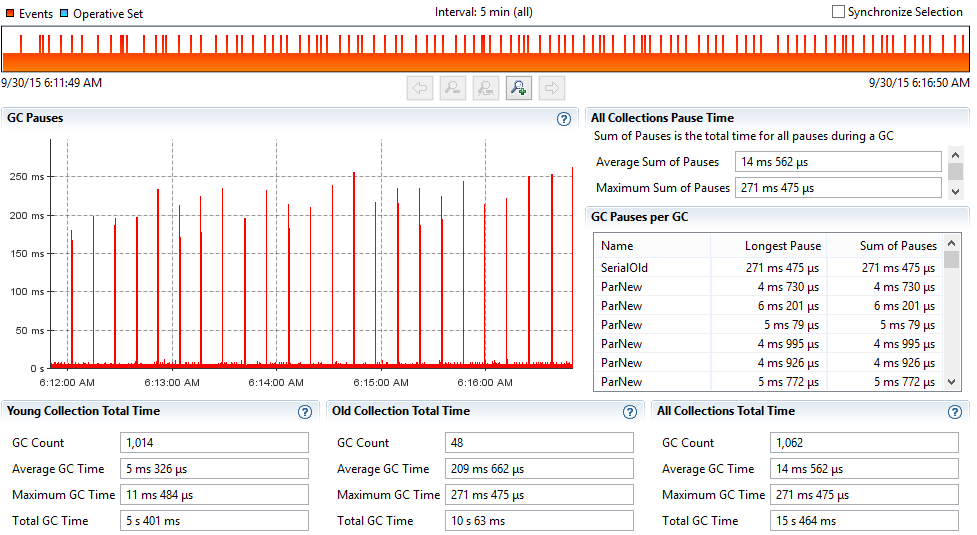
Task: Click All Collections Total GC Time field
Action: tap(865, 521)
